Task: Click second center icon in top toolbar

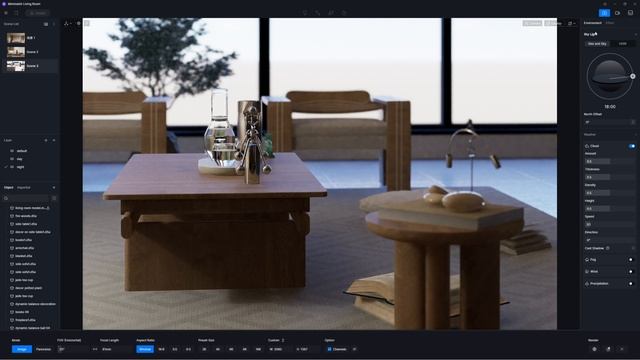Action: (318, 13)
